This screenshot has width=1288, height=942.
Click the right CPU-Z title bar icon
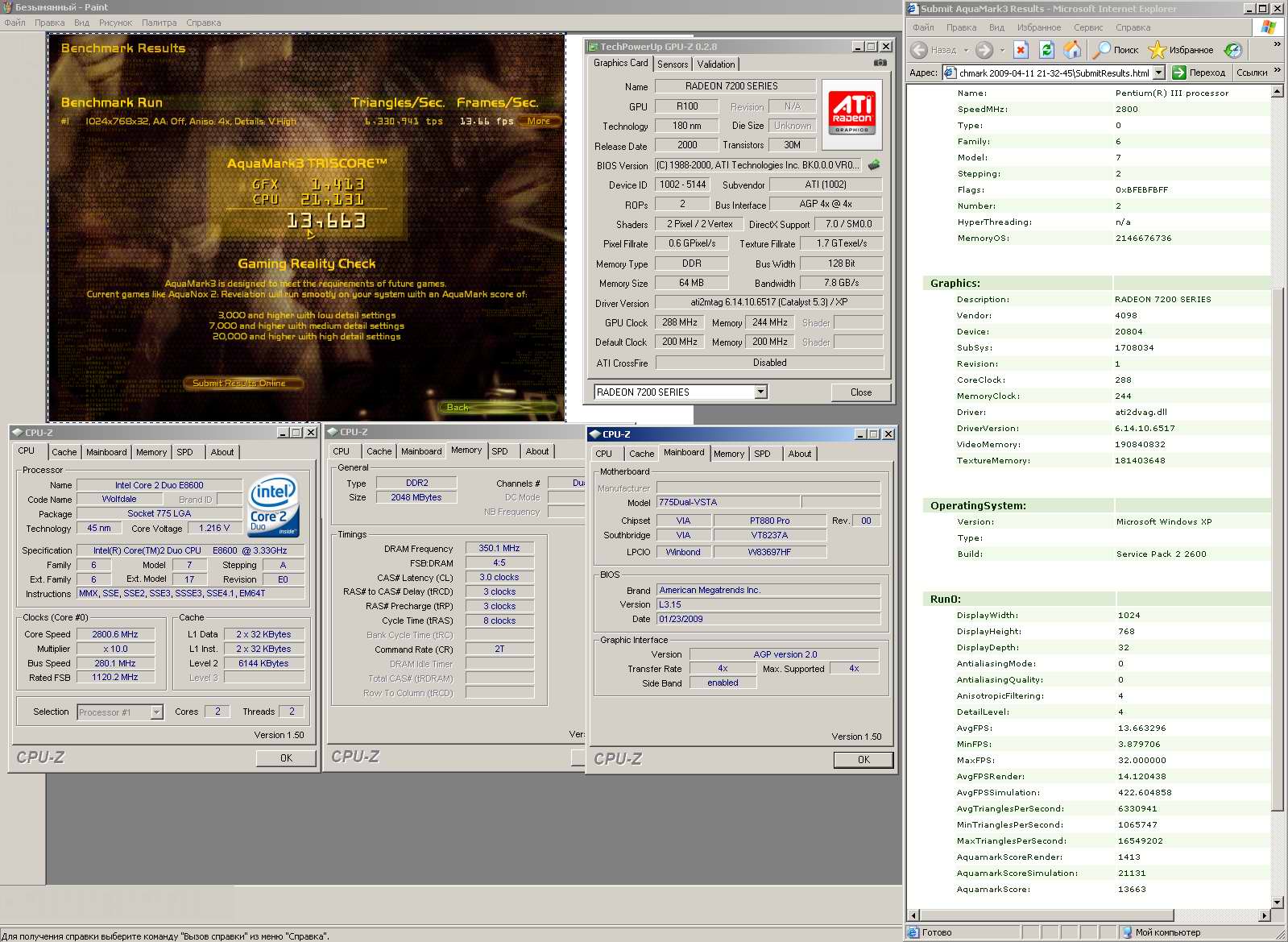pyautogui.click(x=594, y=434)
